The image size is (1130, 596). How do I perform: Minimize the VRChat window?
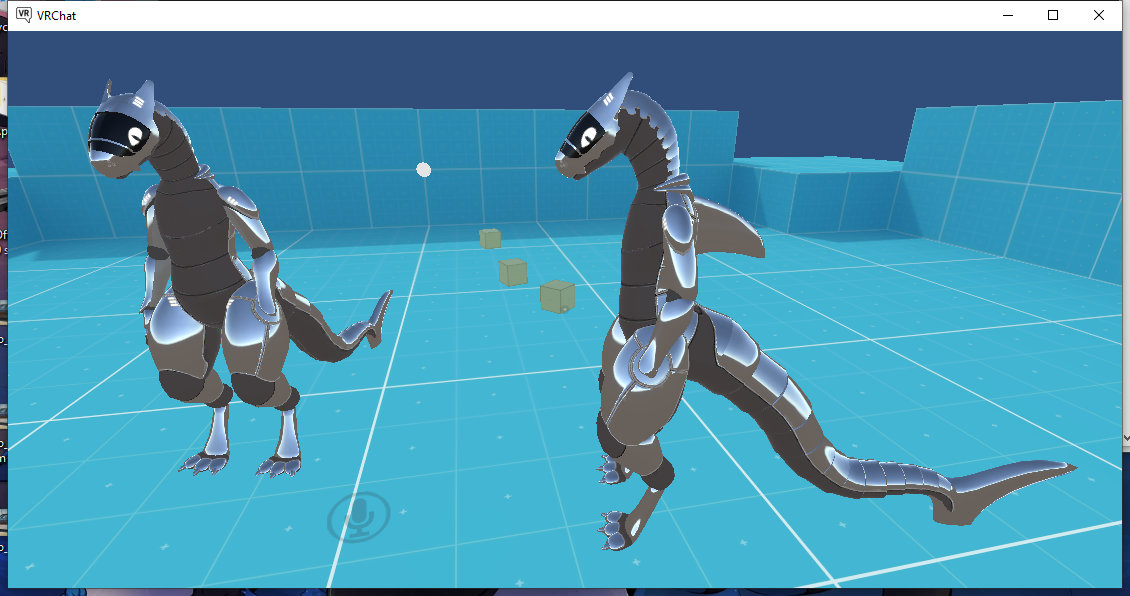[x=1007, y=15]
